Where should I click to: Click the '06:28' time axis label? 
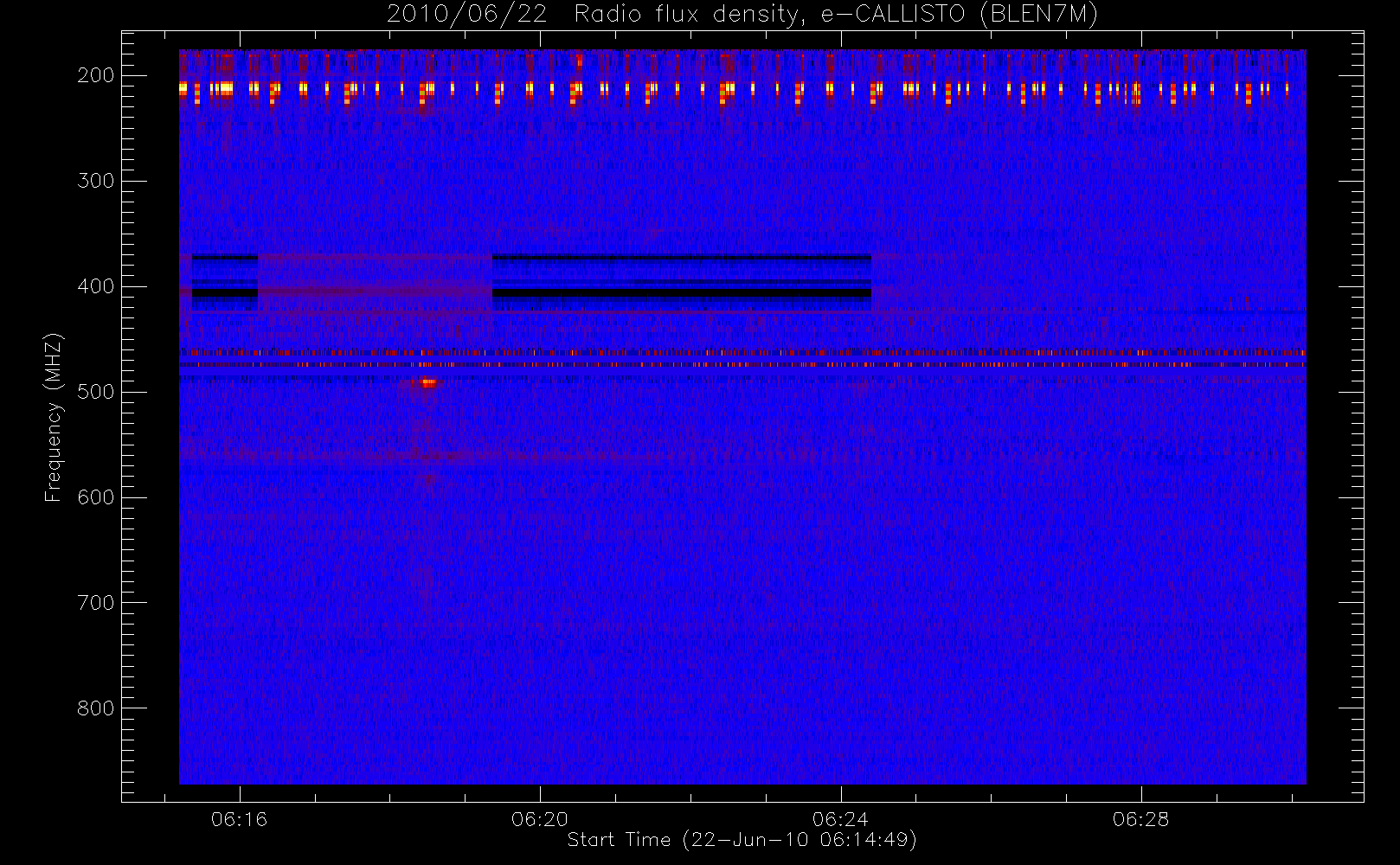1140,819
